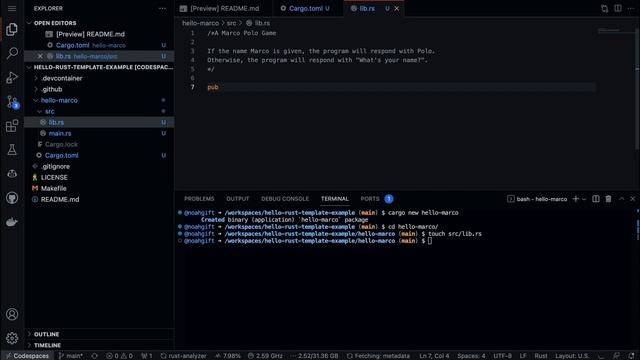Create a new terminal with plus icon
Screen dimensions: 640x360
[576, 199]
